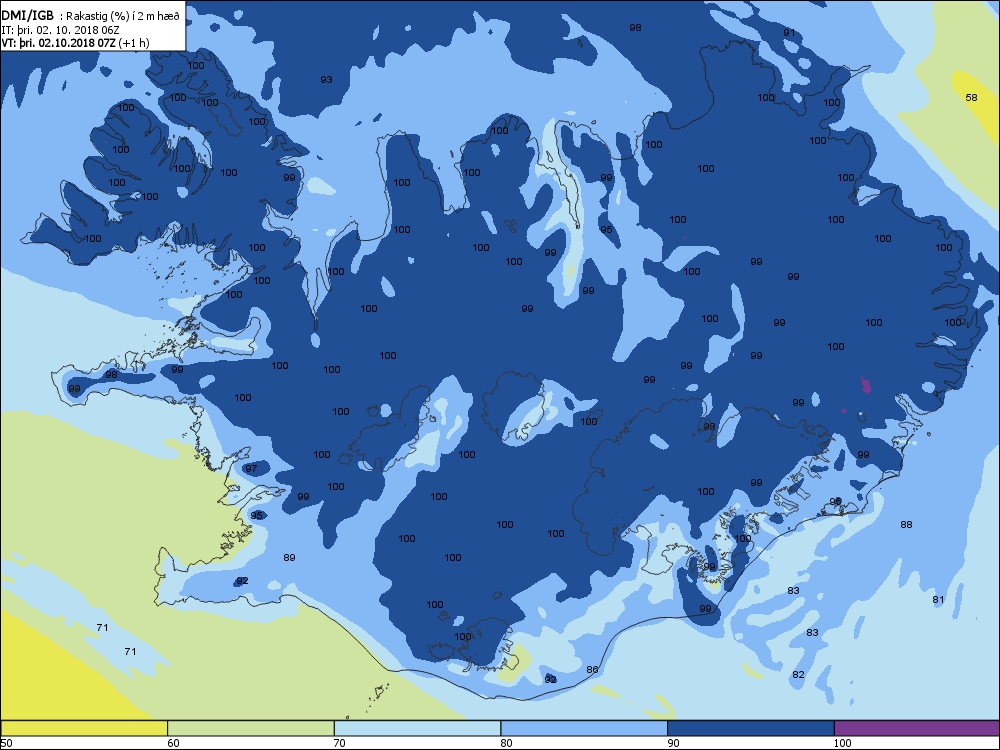Click the humidity value 88 on the map
The image size is (1000, 750).
click(906, 525)
